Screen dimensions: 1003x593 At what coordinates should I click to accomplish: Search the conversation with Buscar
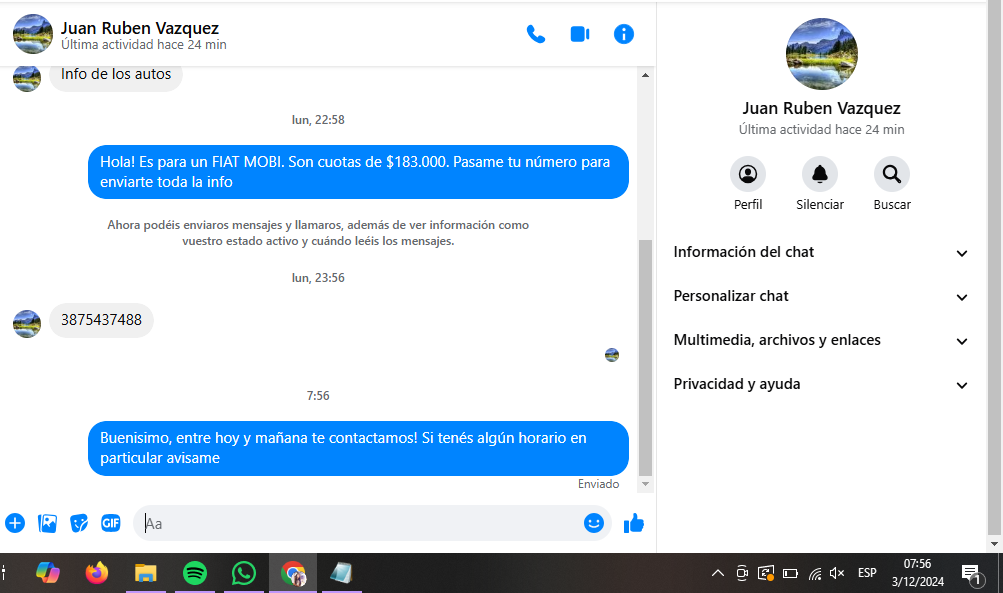pyautogui.click(x=892, y=175)
